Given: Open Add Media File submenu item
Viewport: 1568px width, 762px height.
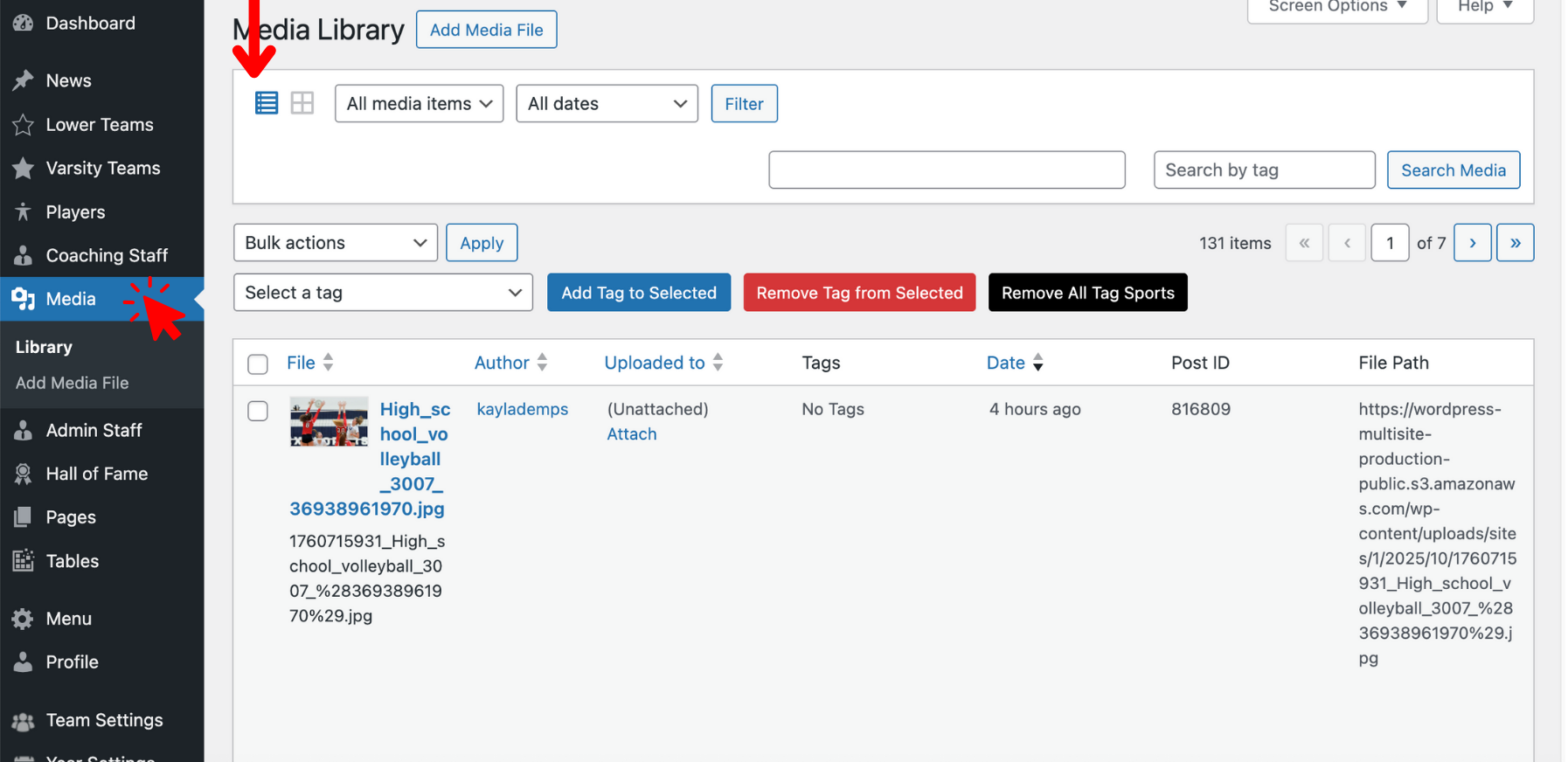Looking at the screenshot, I should 72,383.
